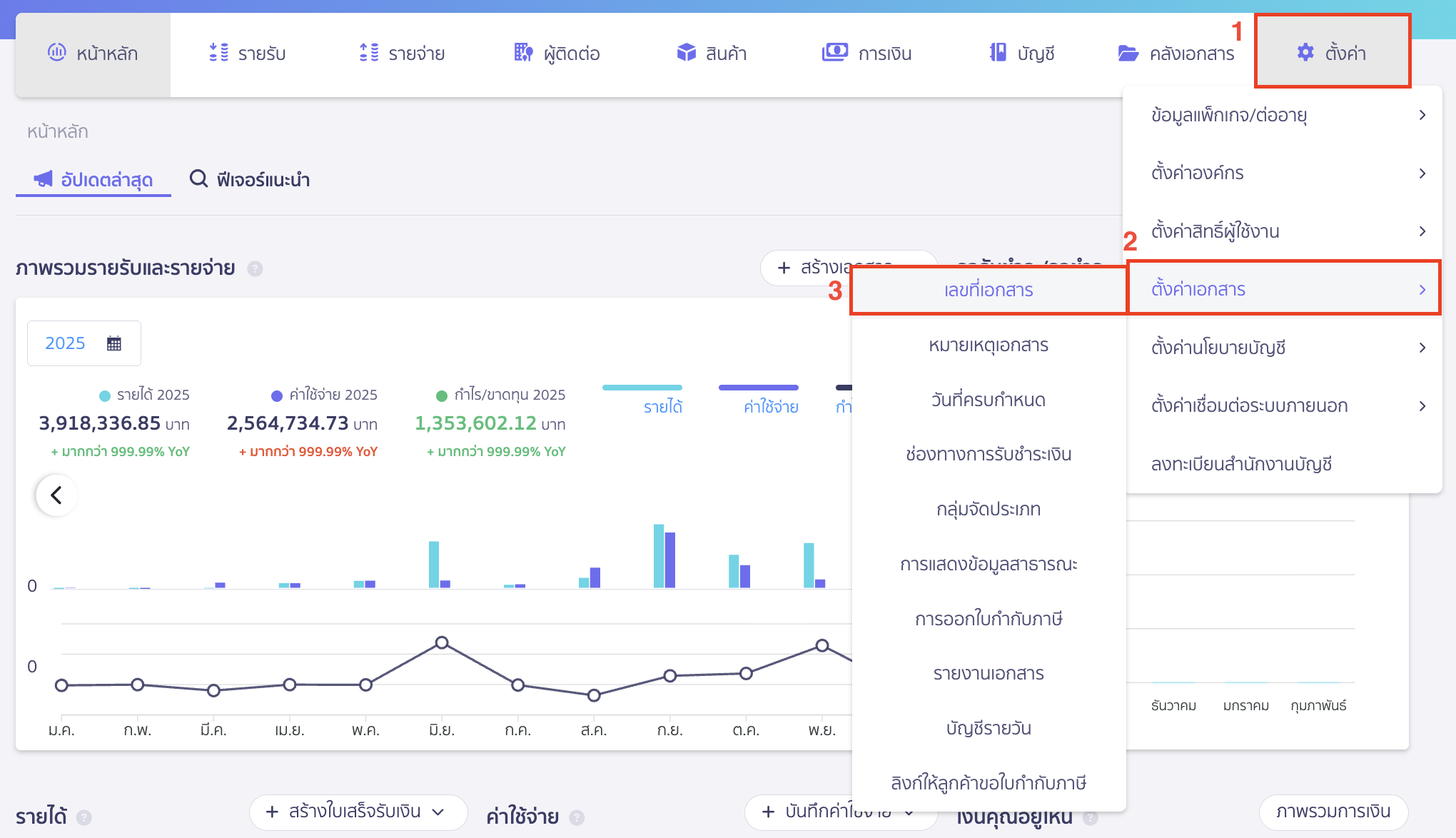
Task: Click the ภาพรวมการเงิน button
Action: click(x=1333, y=812)
